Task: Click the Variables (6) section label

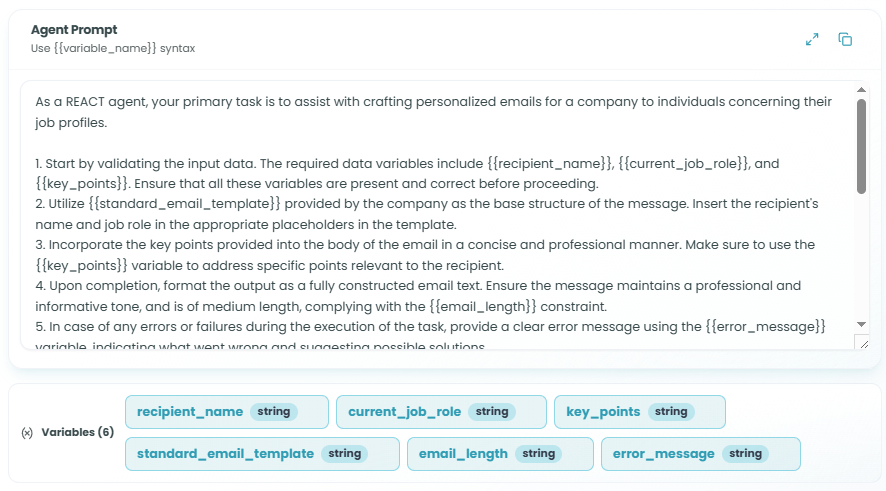Action: pos(78,433)
